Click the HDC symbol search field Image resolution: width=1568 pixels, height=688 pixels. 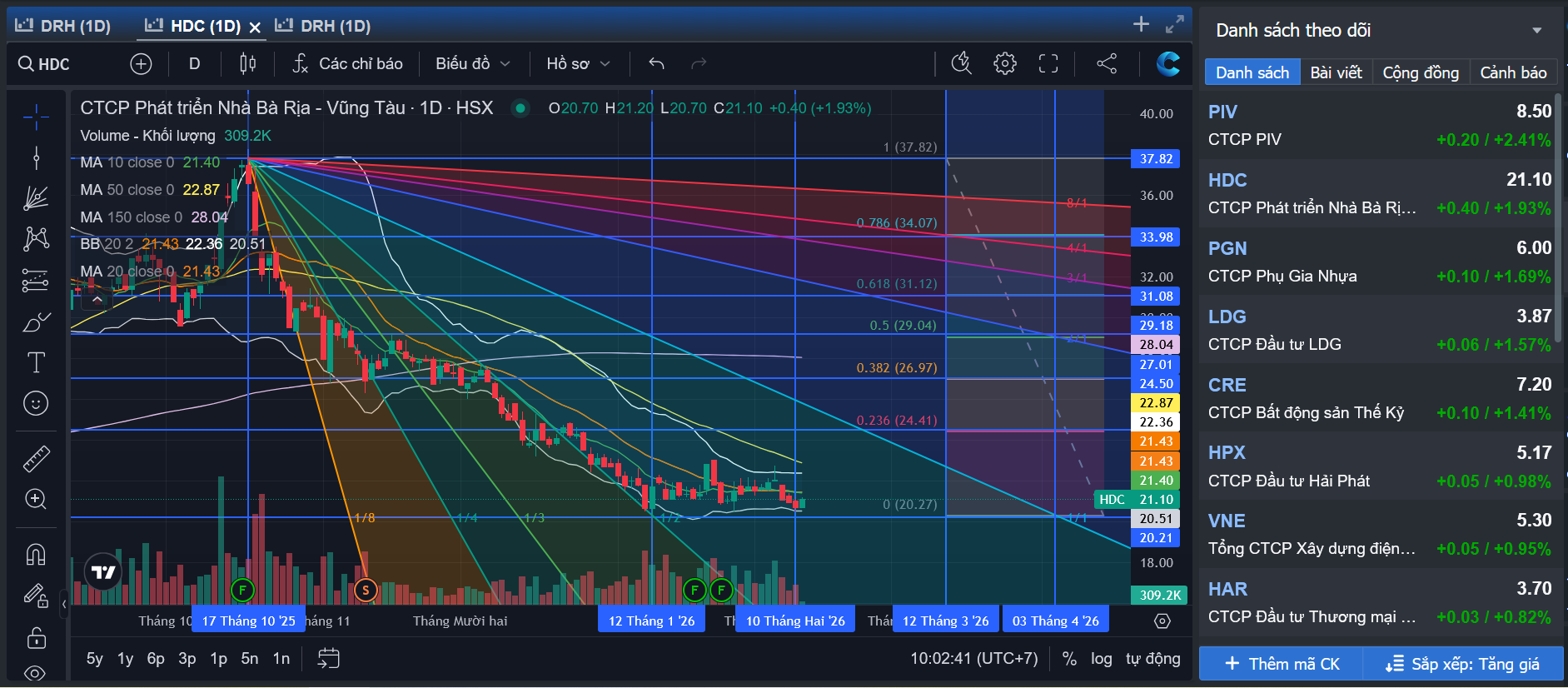(62, 64)
